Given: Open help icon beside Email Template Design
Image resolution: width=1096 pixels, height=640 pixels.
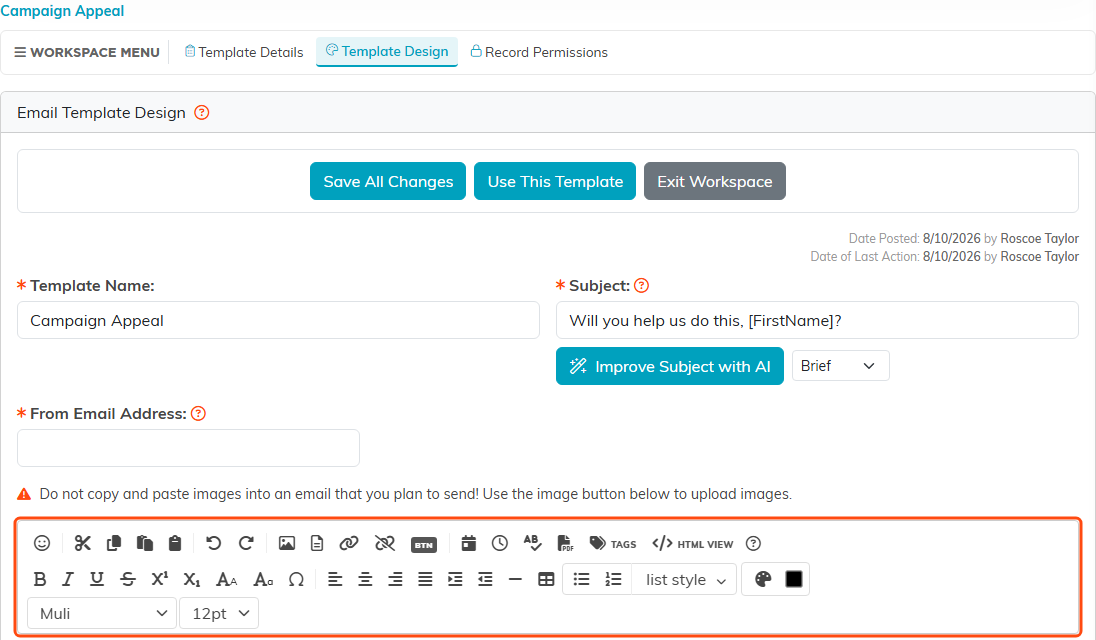Looking at the screenshot, I should [201, 112].
